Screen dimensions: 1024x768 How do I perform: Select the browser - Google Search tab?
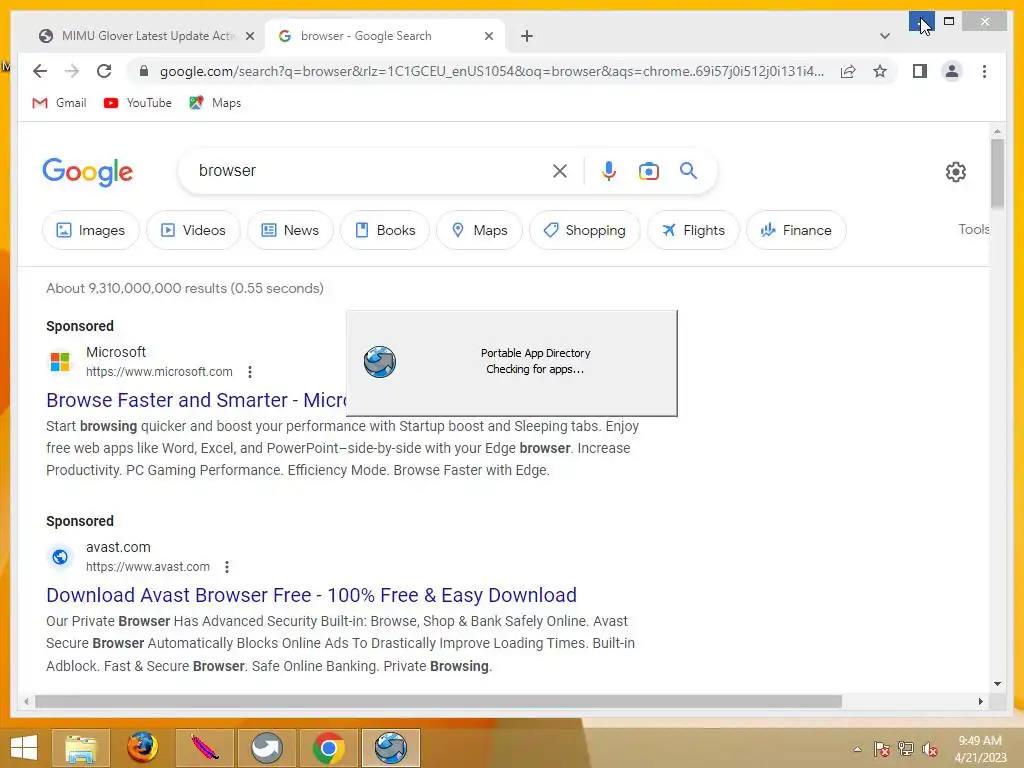pos(384,36)
